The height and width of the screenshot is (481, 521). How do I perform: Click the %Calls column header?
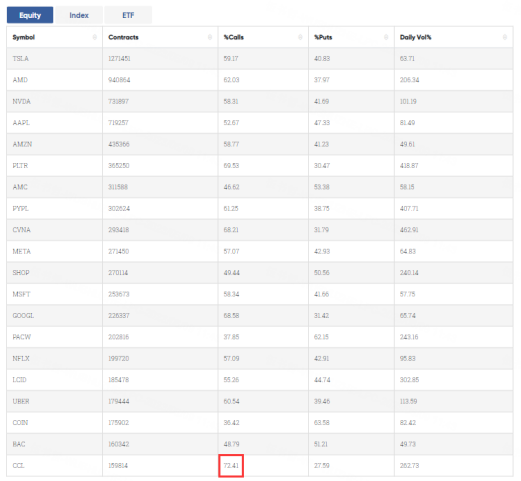point(263,37)
